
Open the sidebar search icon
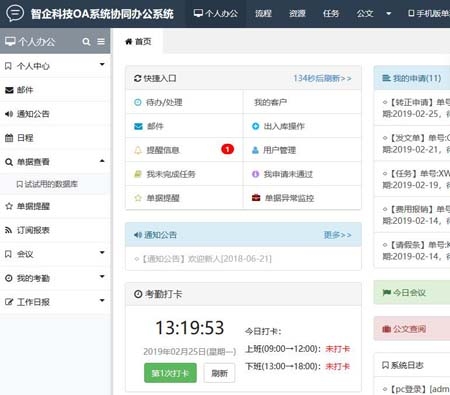tap(86, 42)
